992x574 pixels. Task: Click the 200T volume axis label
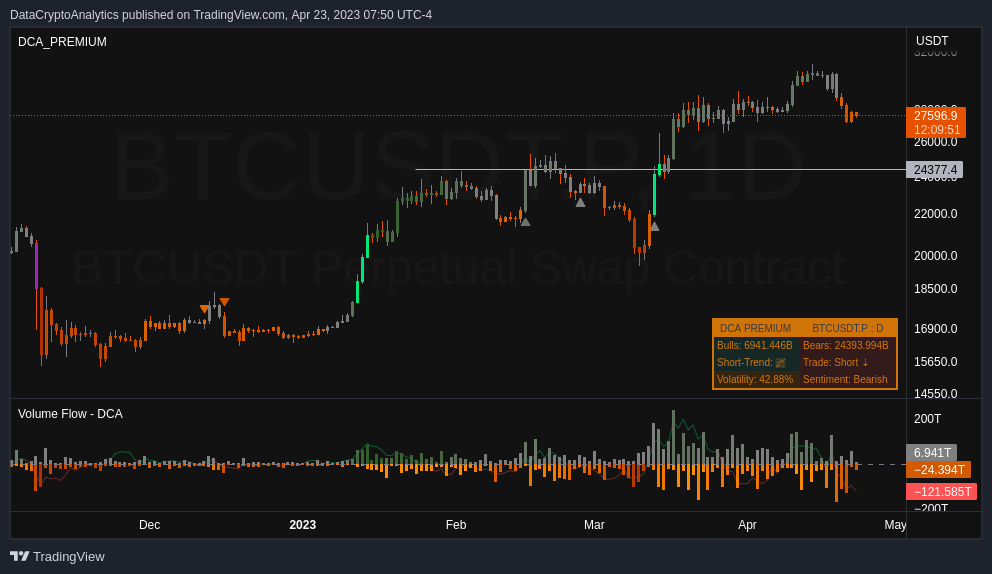pos(927,418)
